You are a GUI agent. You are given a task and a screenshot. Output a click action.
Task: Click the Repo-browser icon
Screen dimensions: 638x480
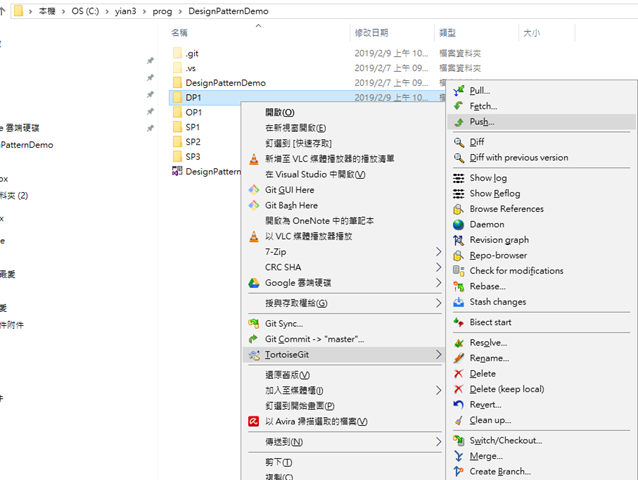(x=459, y=255)
